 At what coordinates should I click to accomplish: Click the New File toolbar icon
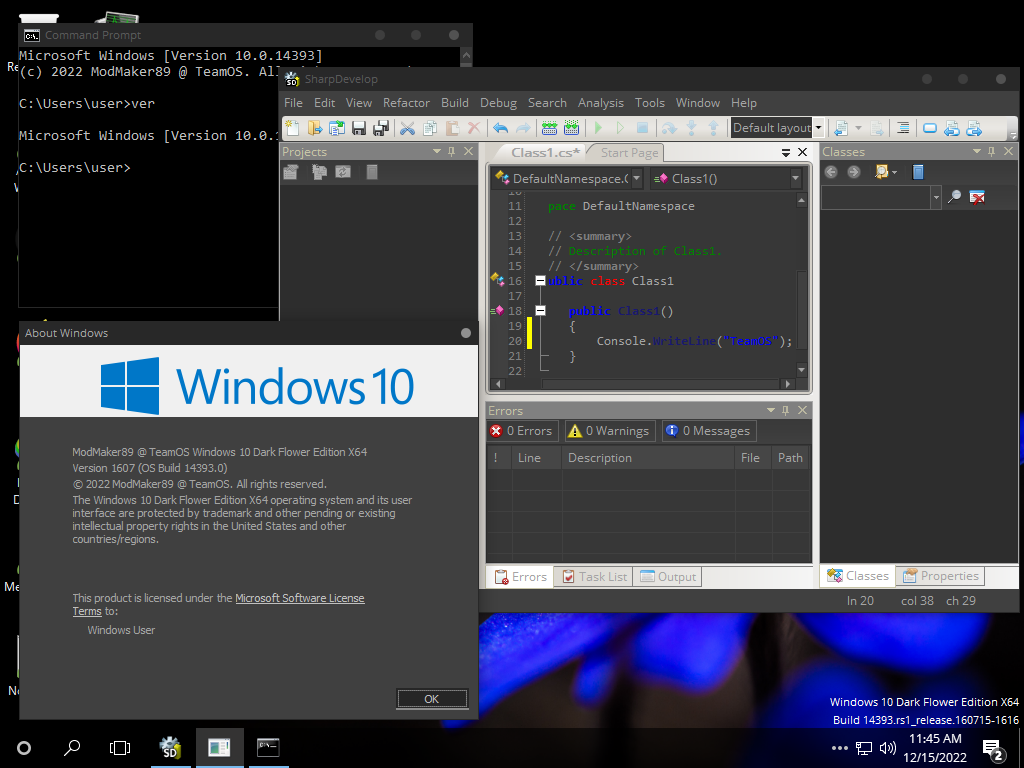point(292,128)
